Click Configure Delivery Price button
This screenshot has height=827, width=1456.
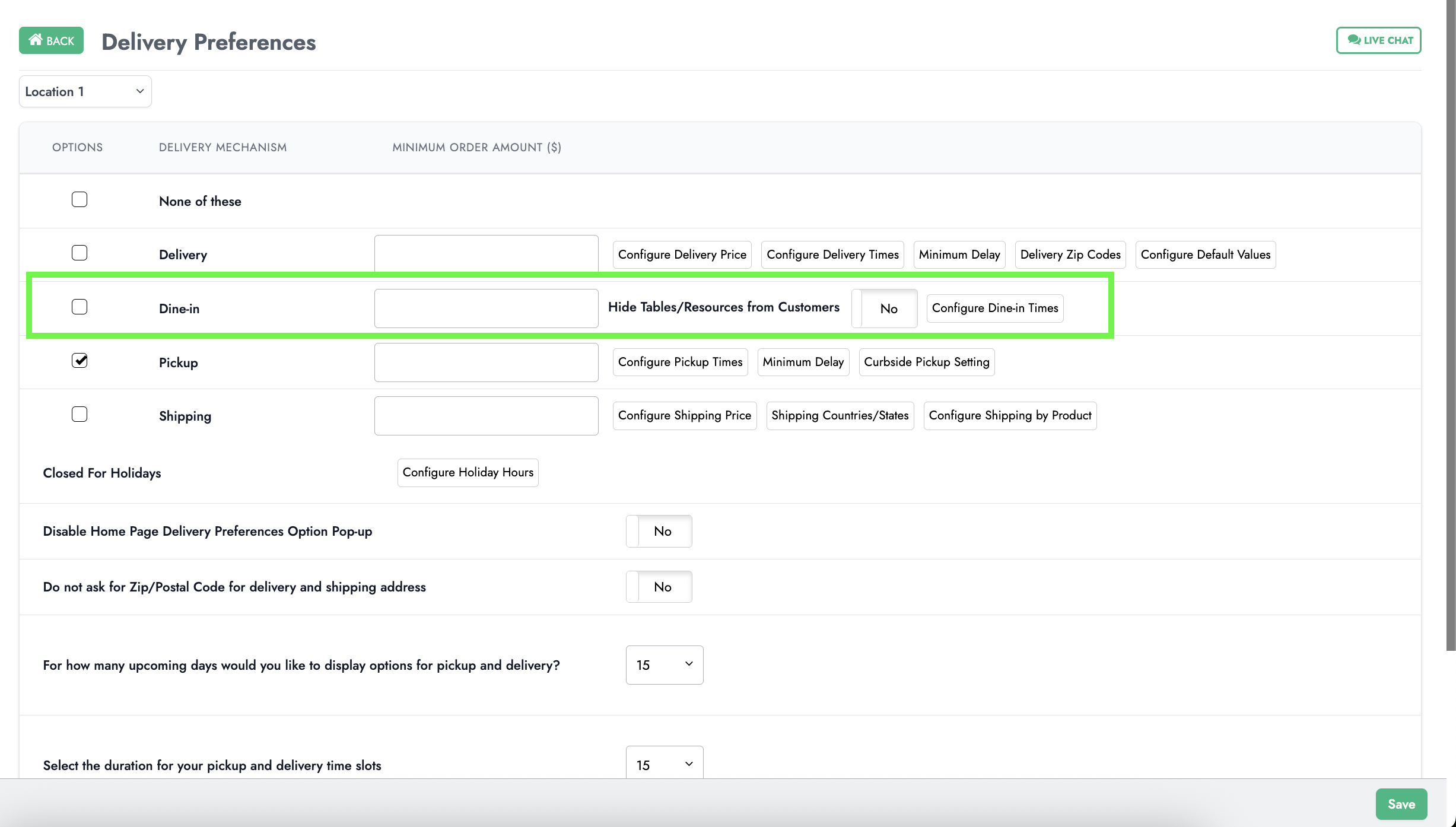click(x=682, y=255)
